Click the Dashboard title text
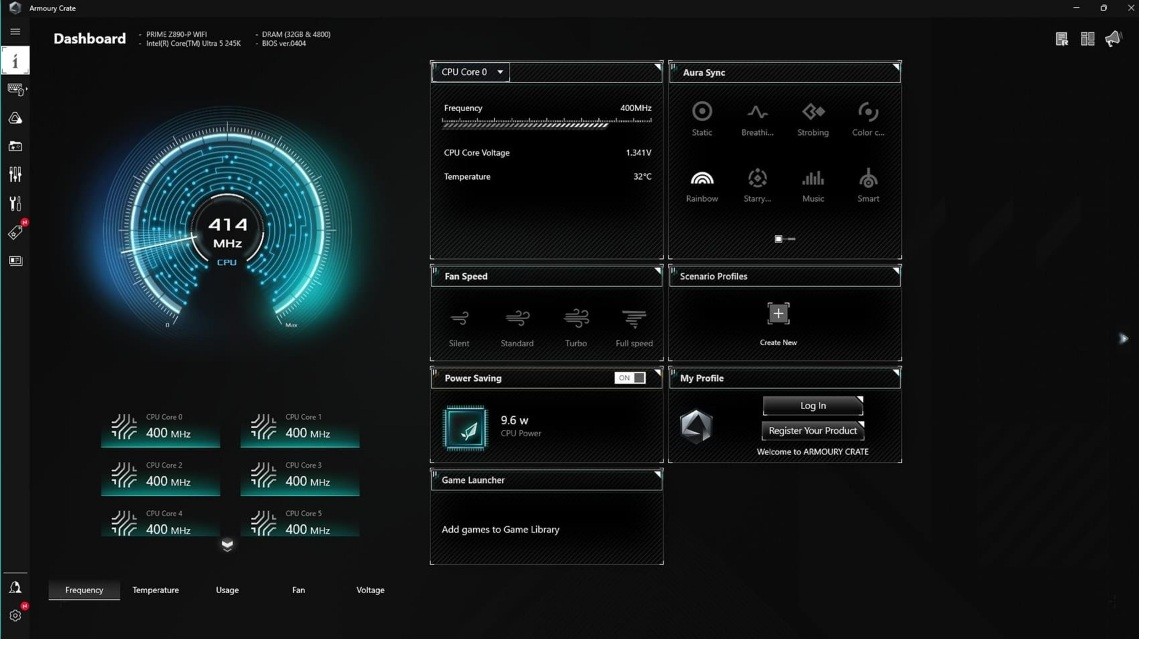Viewport: 1152px width, 648px height. [x=90, y=39]
